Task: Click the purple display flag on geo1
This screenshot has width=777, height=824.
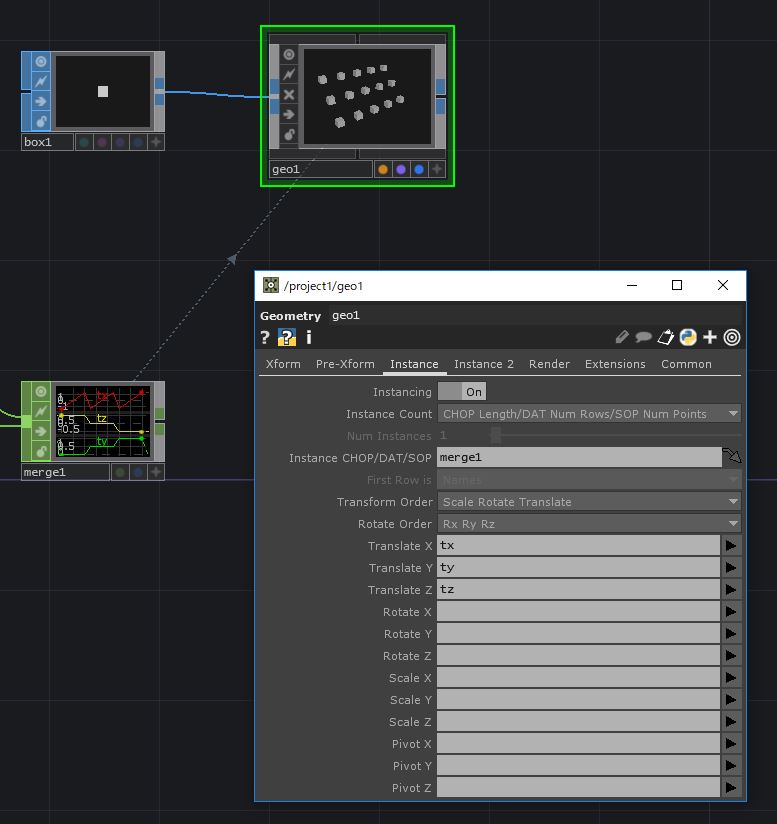Action: (x=401, y=169)
